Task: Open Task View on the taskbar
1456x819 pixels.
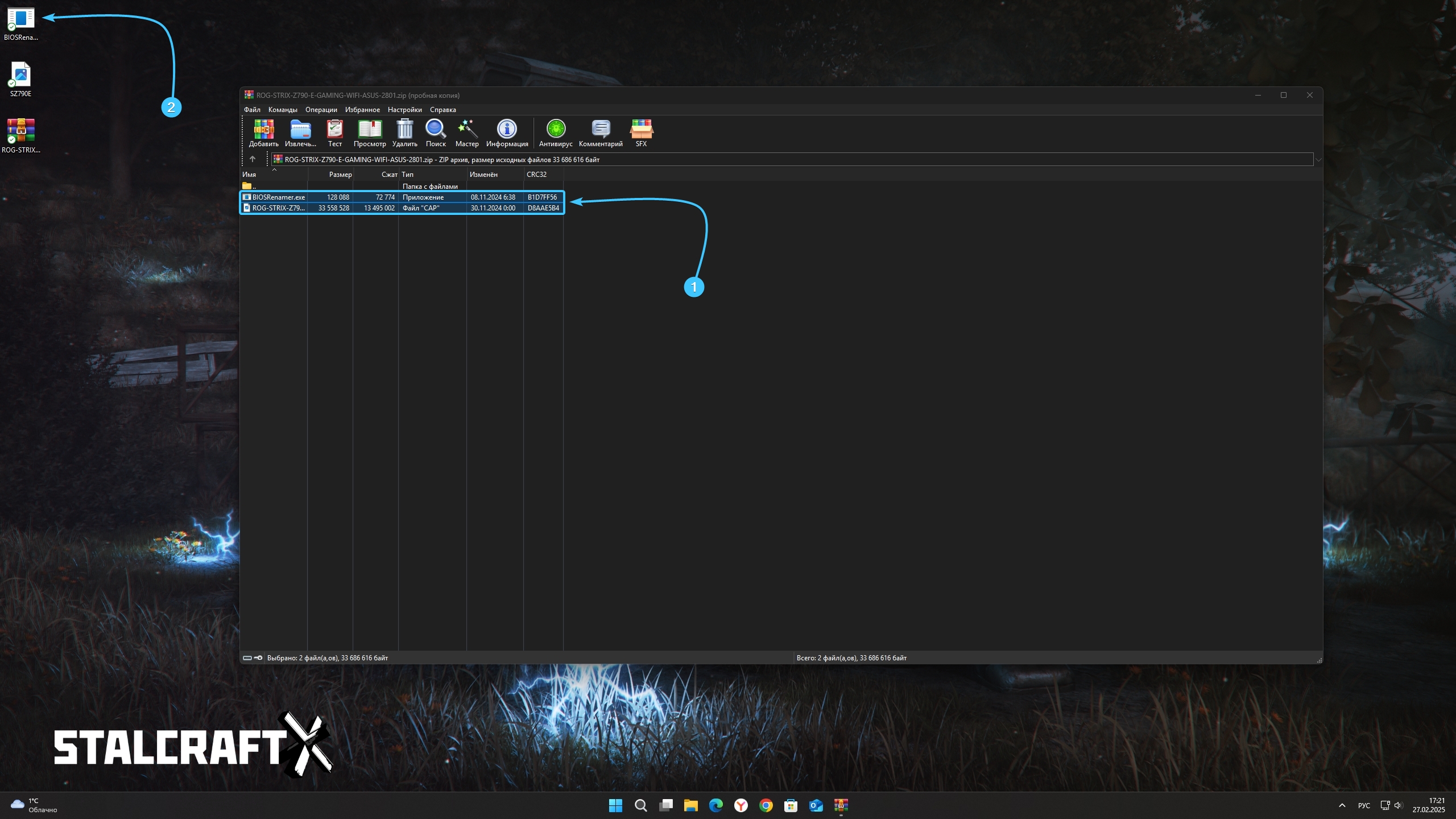Action: (665, 805)
